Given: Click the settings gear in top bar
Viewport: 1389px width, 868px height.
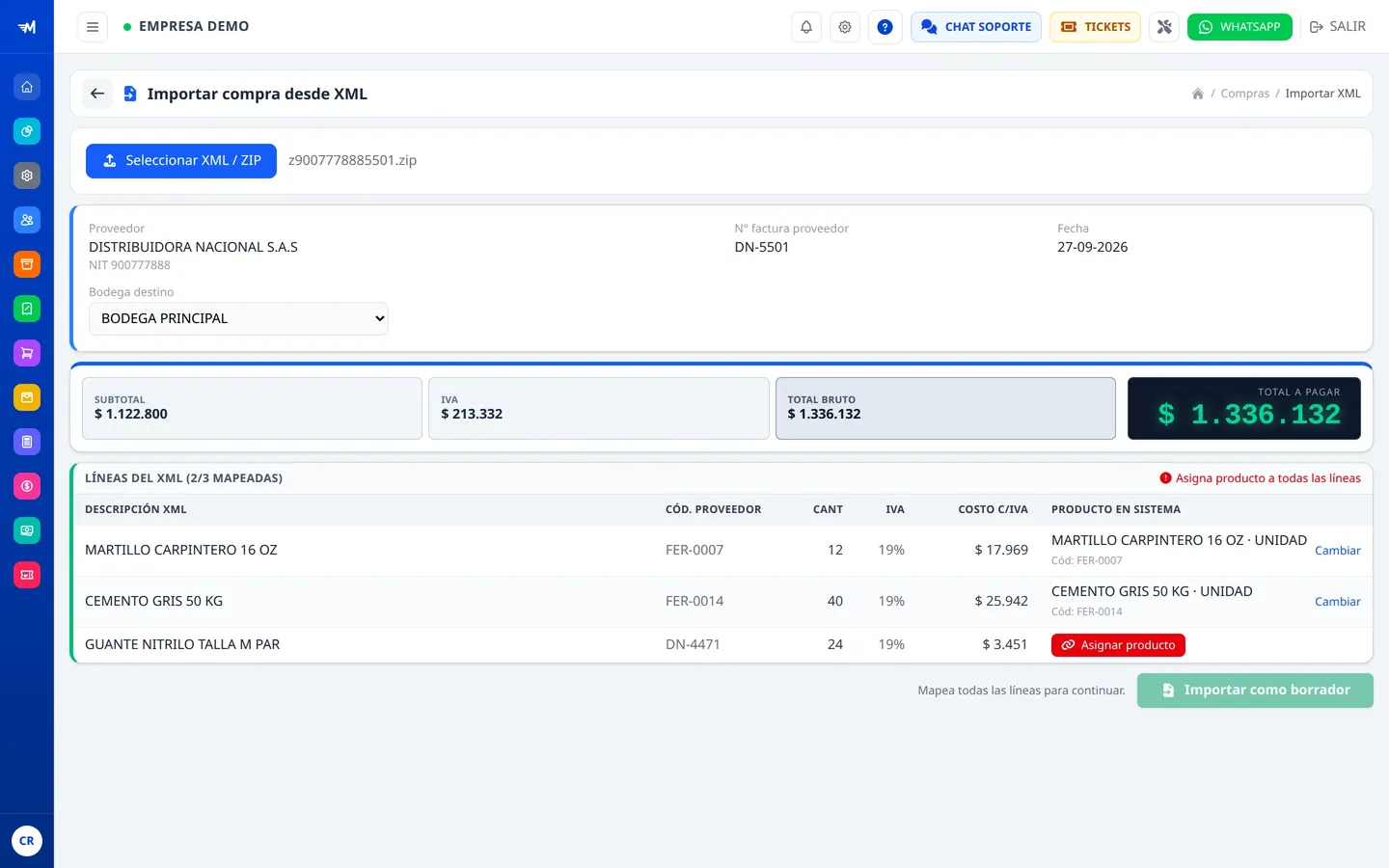Looking at the screenshot, I should coord(845,27).
